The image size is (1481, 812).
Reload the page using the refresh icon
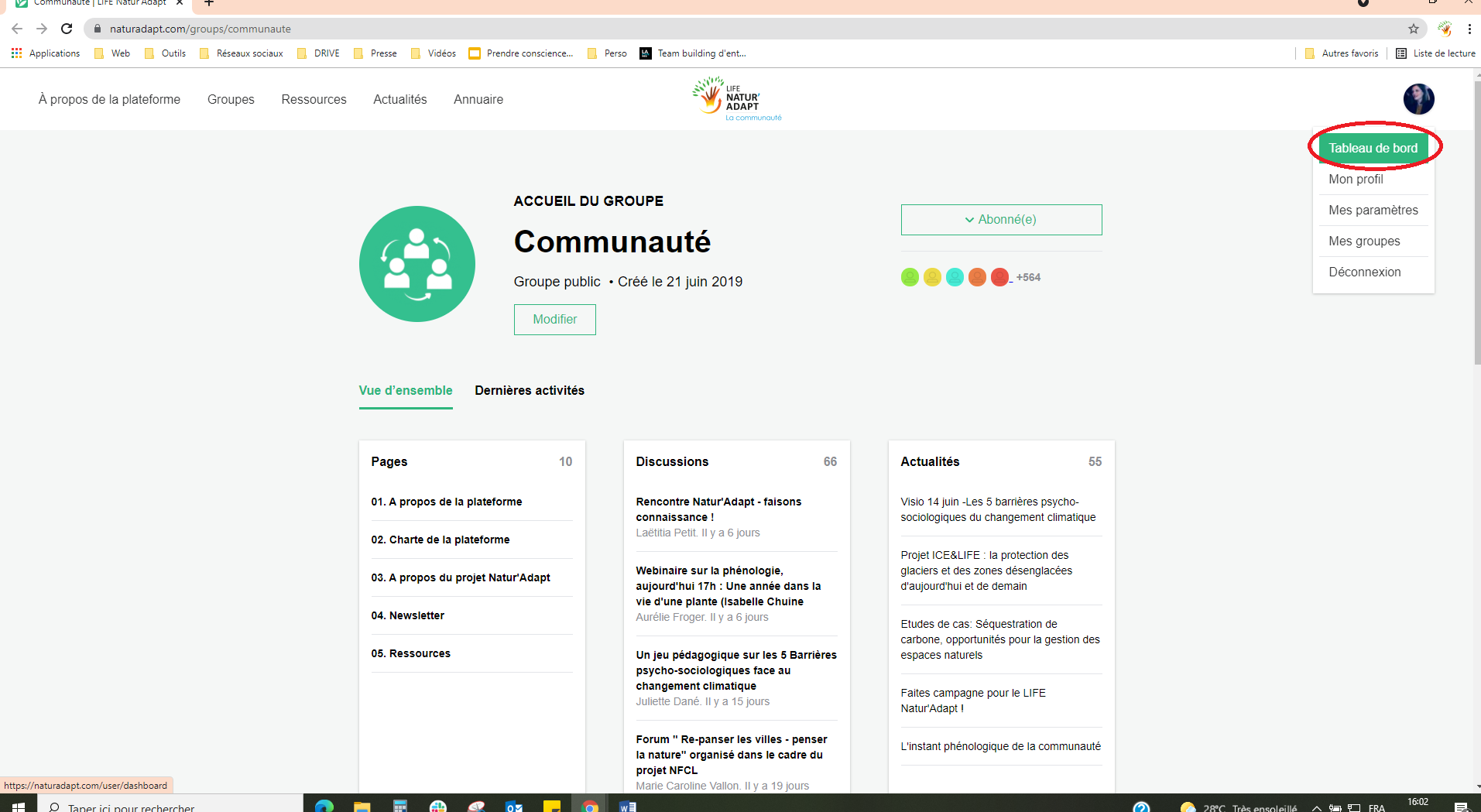pos(67,29)
